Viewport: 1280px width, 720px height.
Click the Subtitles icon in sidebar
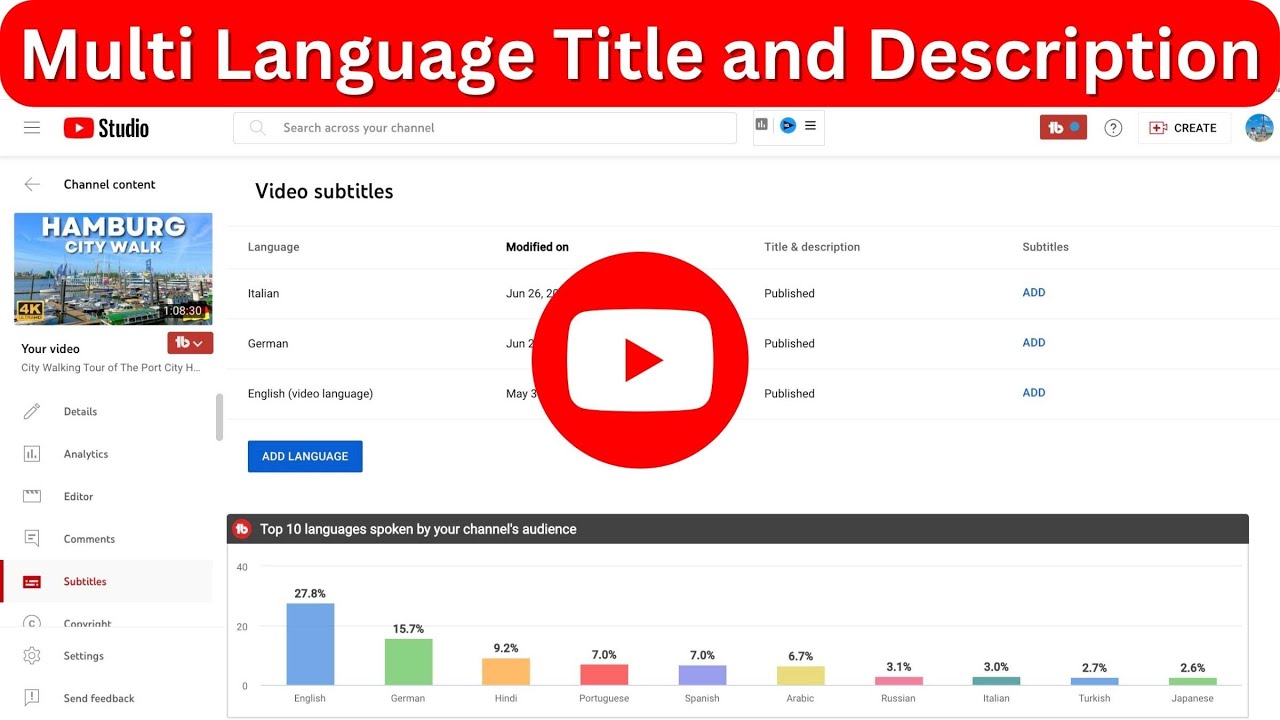click(x=32, y=581)
